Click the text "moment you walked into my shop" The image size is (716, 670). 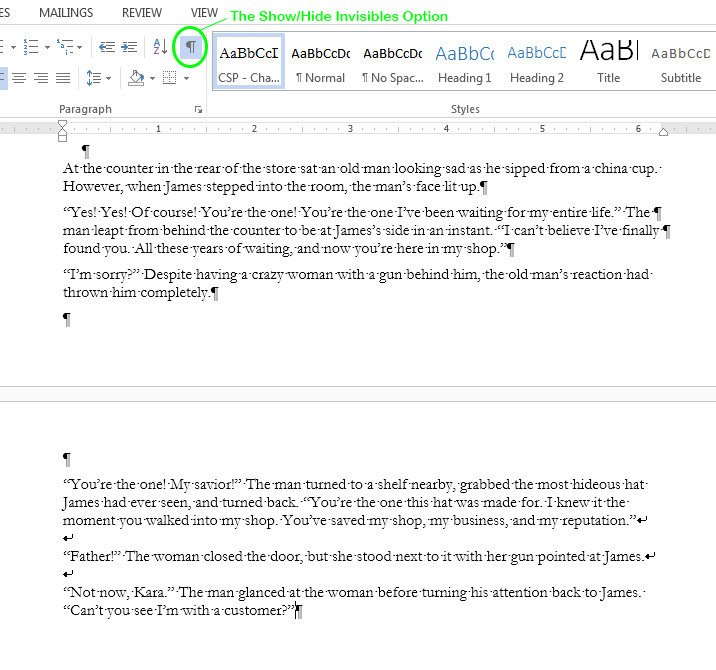click(169, 521)
